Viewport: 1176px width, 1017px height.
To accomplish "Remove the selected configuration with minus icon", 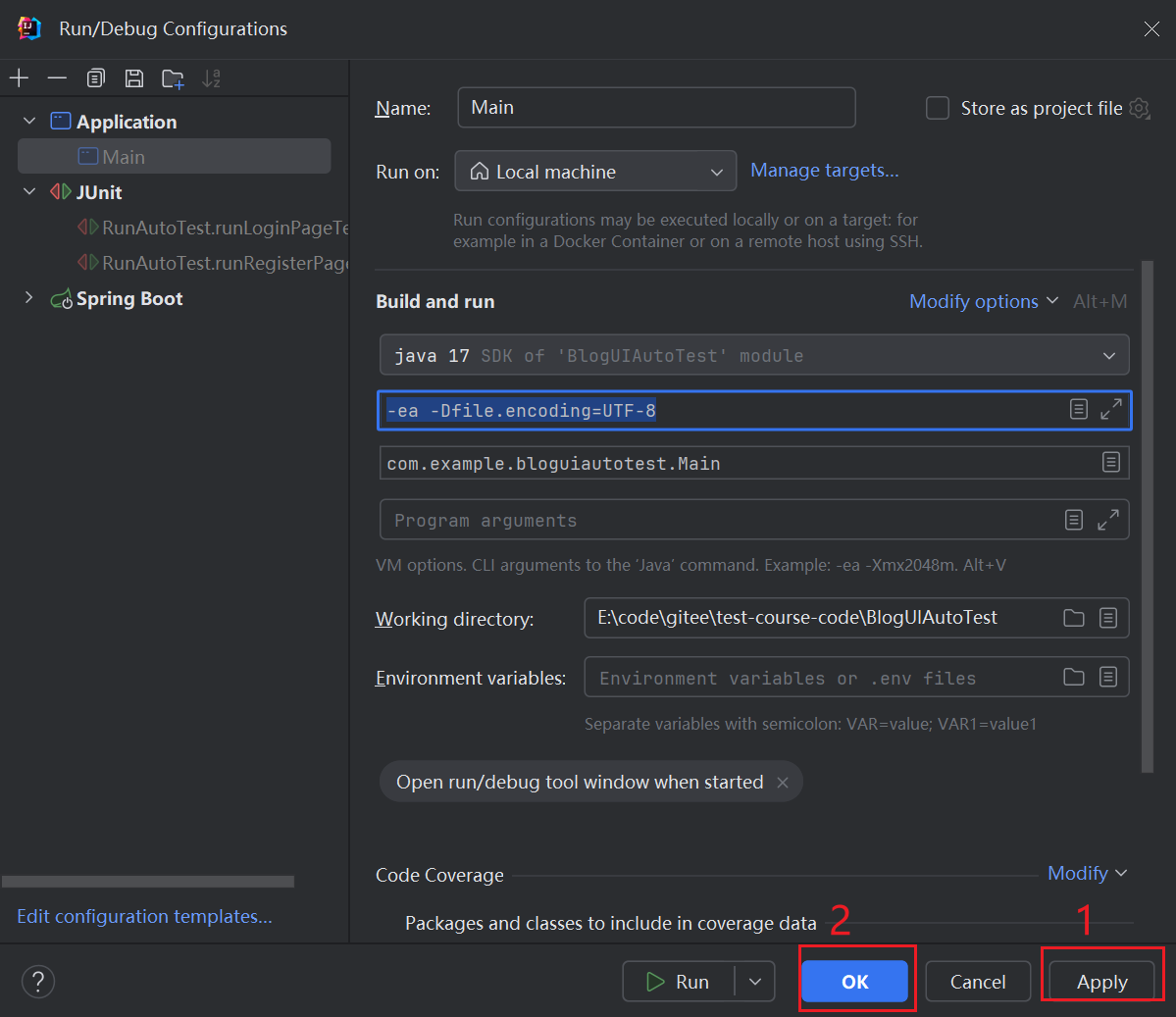I will [57, 78].
